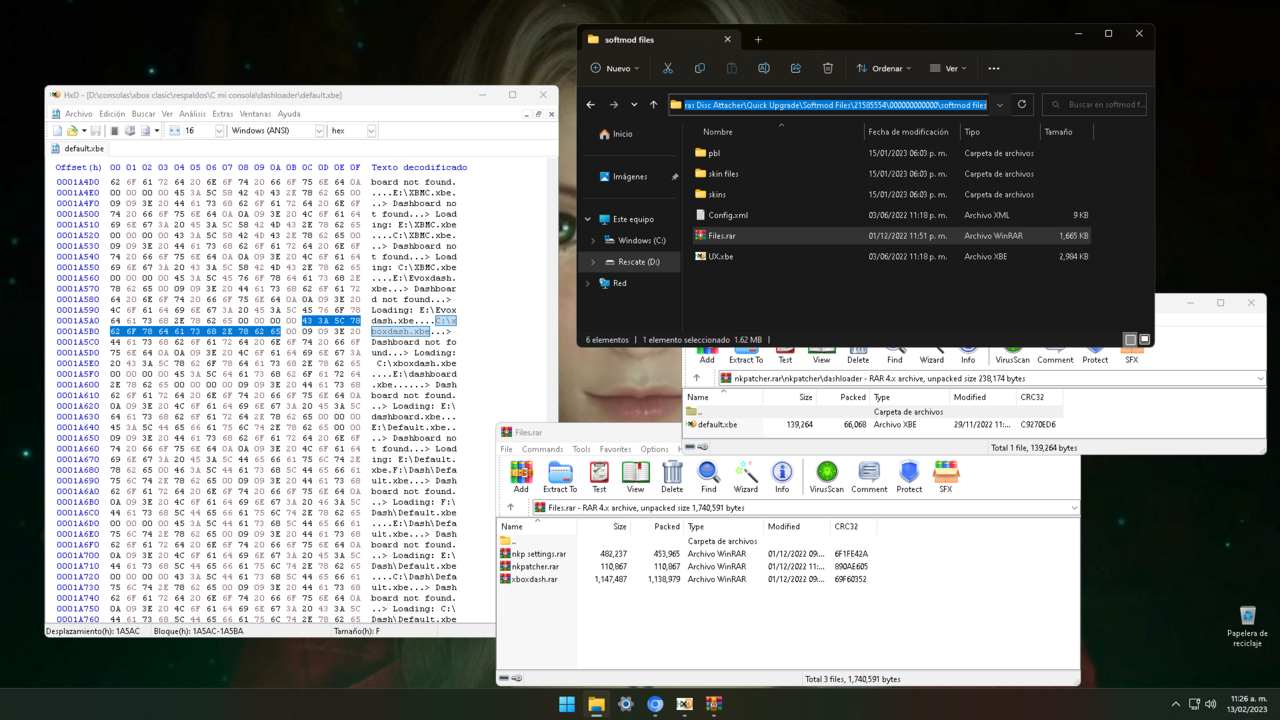
Task: Switch Explorer to large thumbnails view toggle
Action: (x=1145, y=340)
